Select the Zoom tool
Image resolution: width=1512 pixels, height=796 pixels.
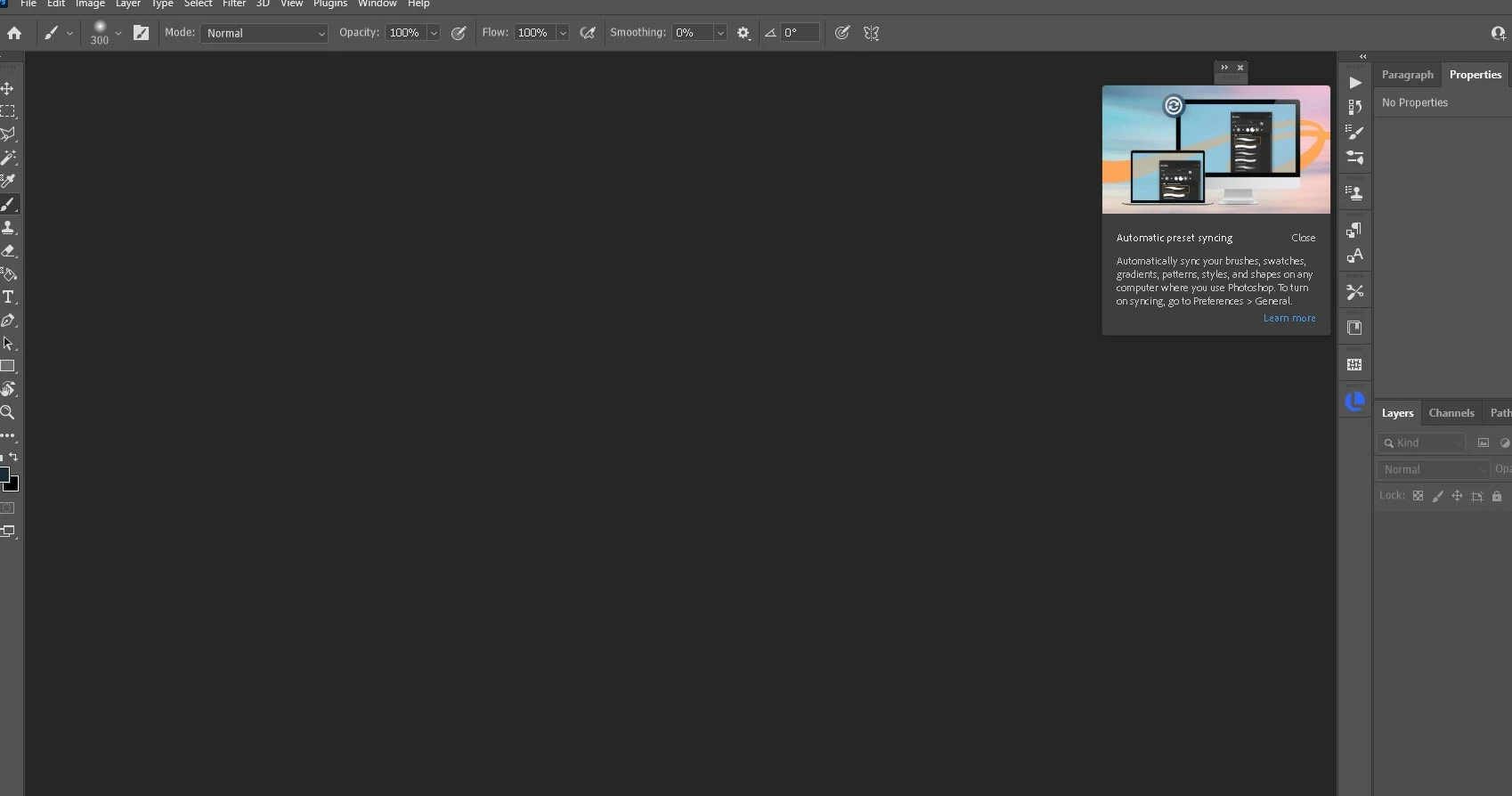tap(7, 412)
